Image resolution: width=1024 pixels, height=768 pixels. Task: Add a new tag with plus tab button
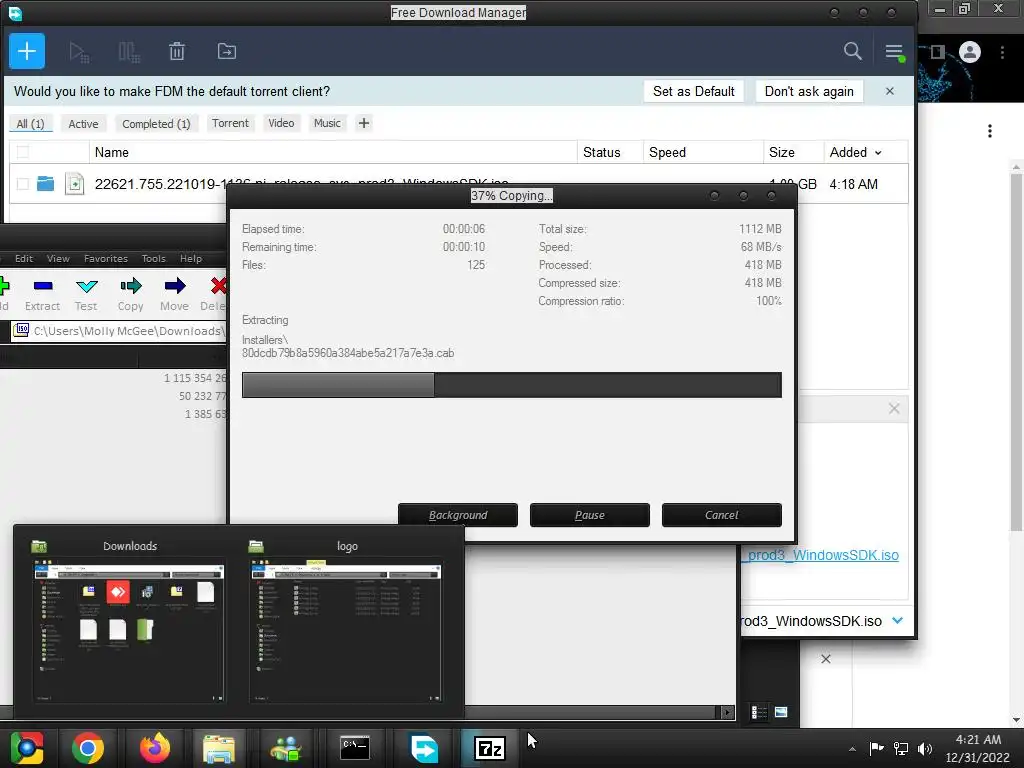(x=364, y=123)
